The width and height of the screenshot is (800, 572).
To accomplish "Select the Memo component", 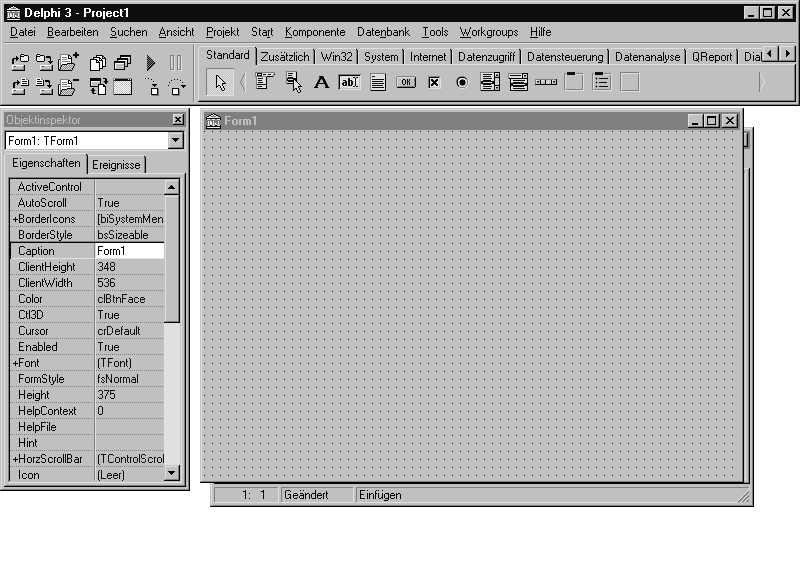I will pos(378,82).
